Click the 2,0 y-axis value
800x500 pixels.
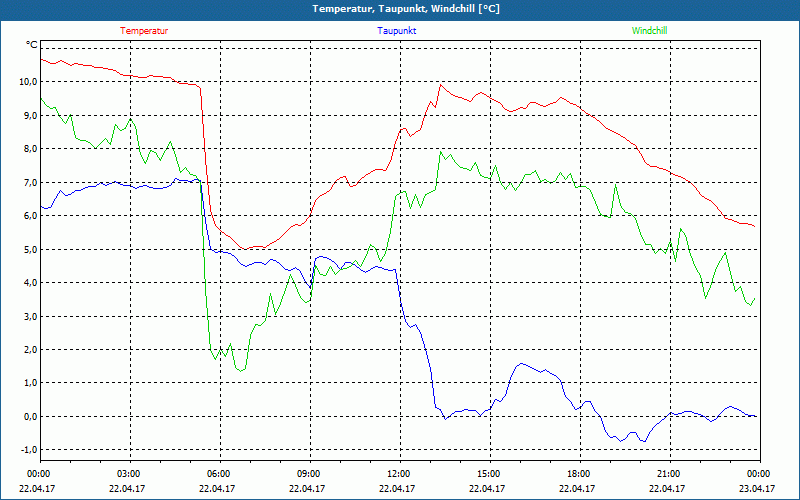[31, 349]
